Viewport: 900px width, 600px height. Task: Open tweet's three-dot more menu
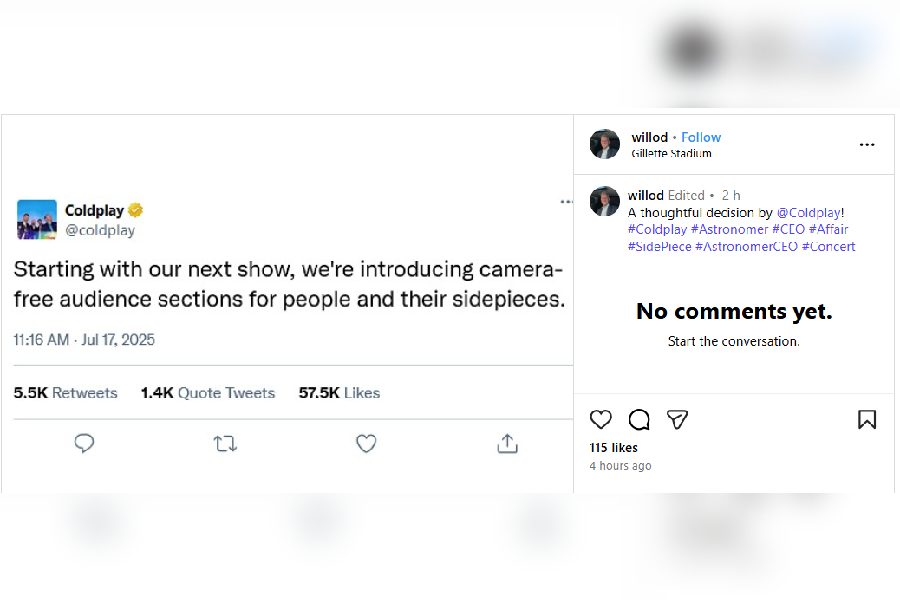(x=566, y=201)
